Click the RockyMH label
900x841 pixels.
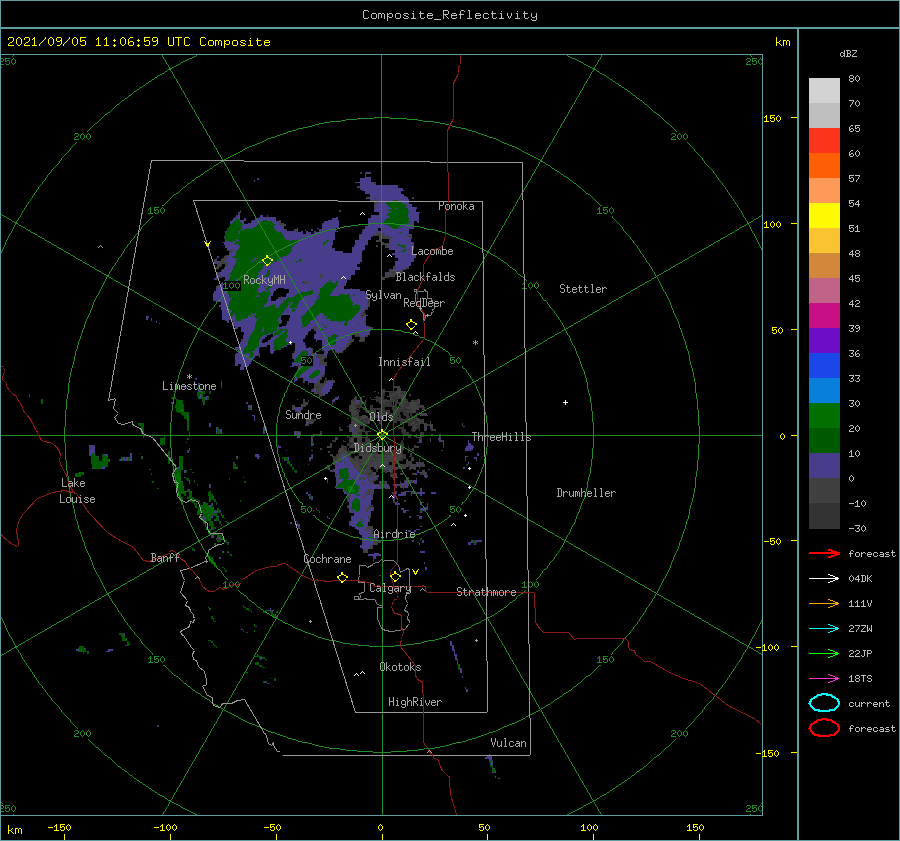coord(264,280)
